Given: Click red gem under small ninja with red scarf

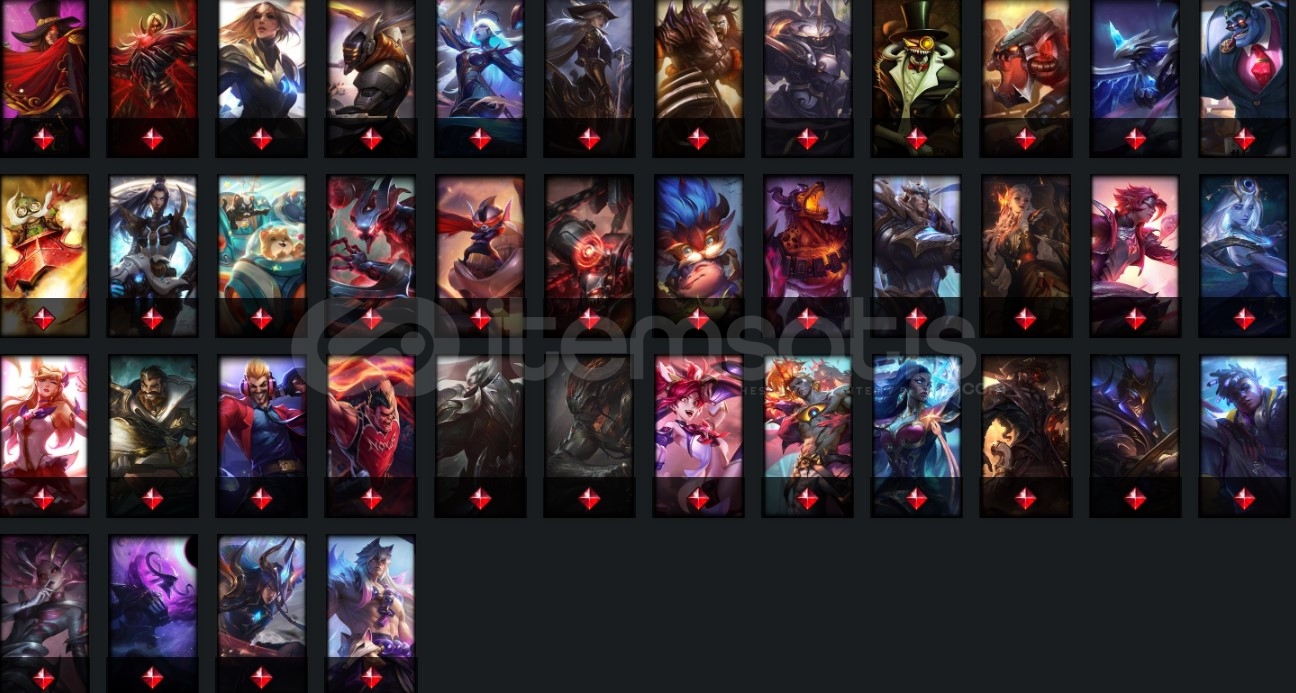Looking at the screenshot, I should (x=480, y=319).
